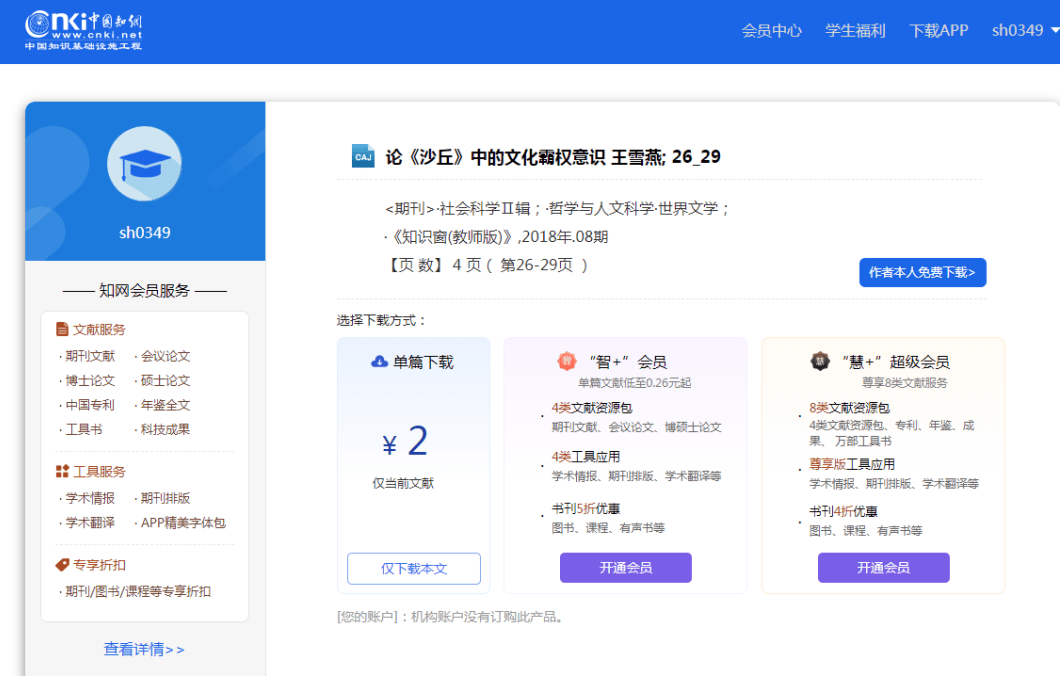Click the sh0349 name under avatar

(145, 233)
